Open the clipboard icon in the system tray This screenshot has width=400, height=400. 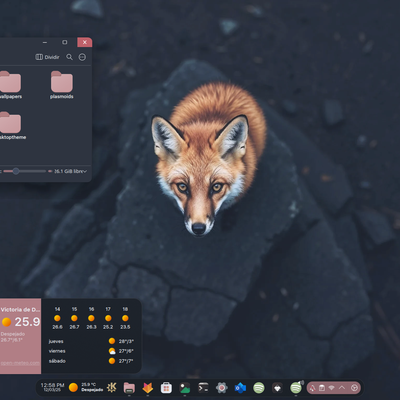click(322, 388)
